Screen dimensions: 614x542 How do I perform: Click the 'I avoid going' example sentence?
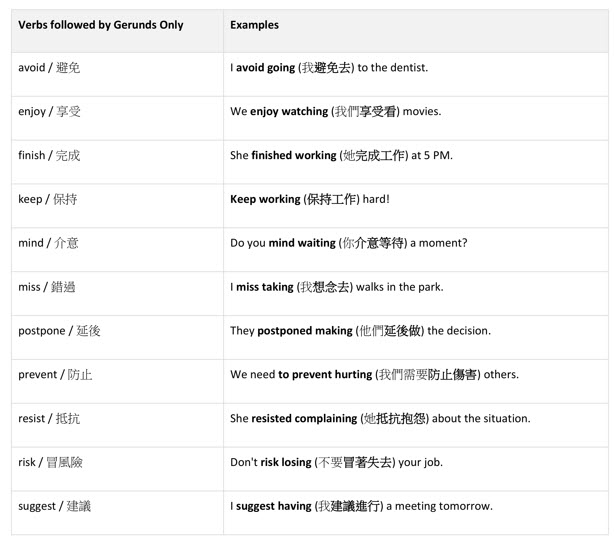click(329, 68)
